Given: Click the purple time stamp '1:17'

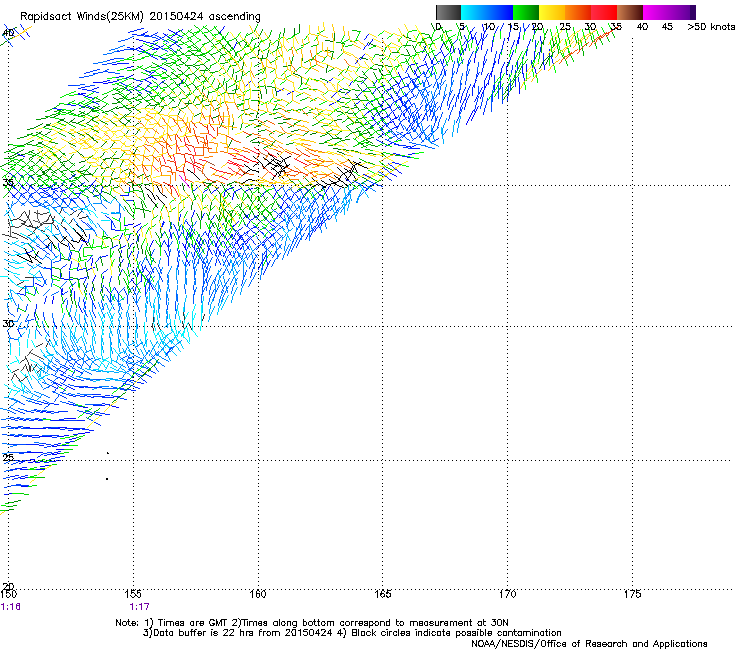Looking at the screenshot, I should pyautogui.click(x=140, y=607).
